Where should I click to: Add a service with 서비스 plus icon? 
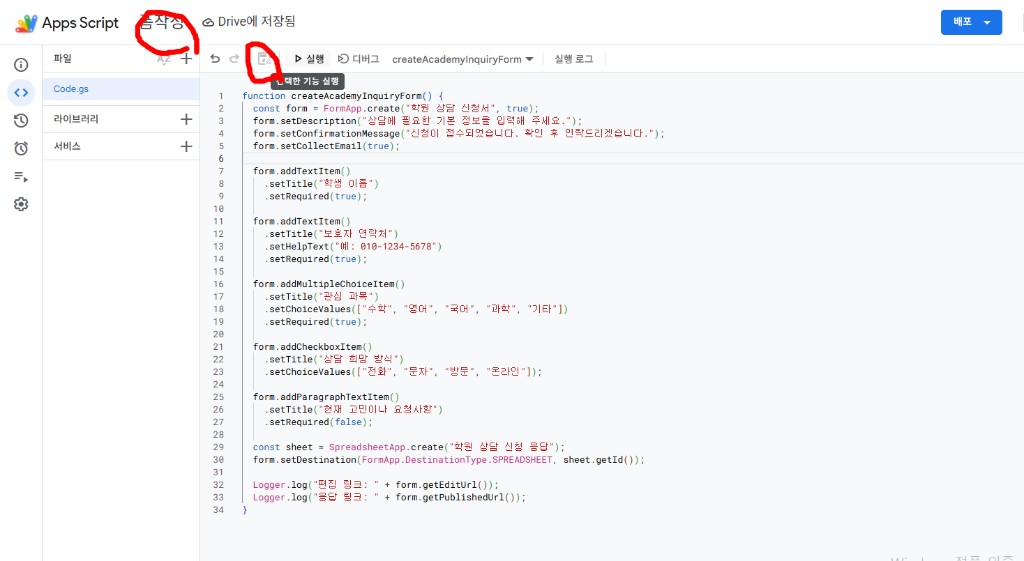click(x=186, y=146)
